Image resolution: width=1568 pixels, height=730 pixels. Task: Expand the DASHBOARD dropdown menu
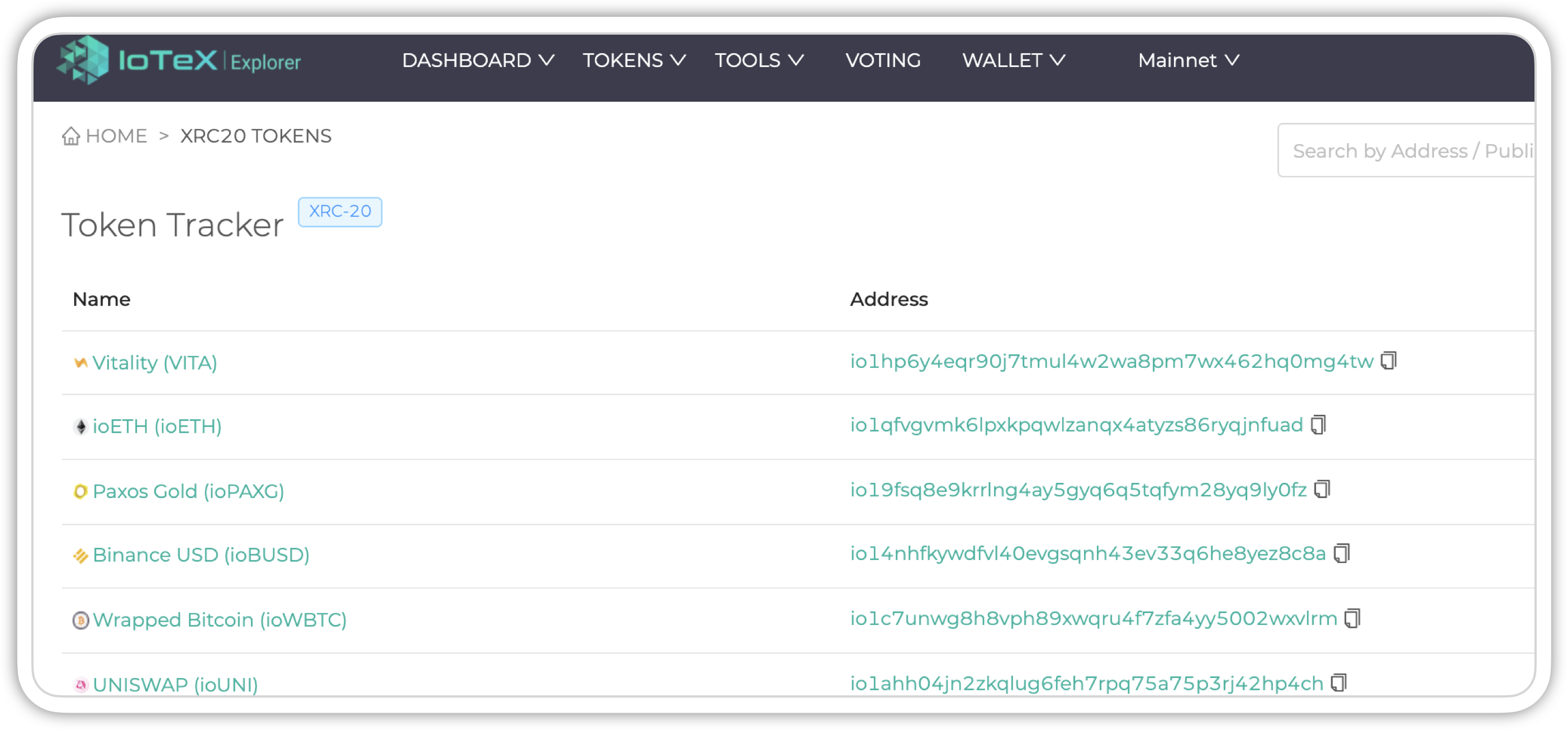(x=478, y=60)
